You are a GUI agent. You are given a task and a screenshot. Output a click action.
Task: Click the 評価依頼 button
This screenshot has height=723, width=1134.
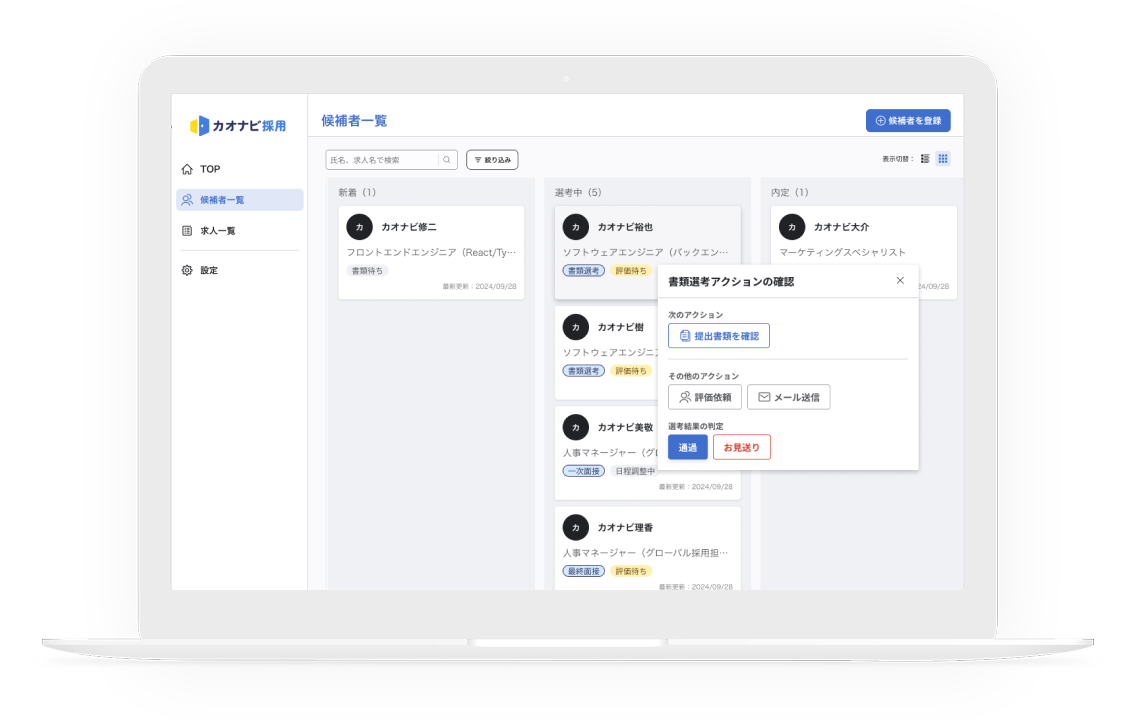tap(704, 397)
